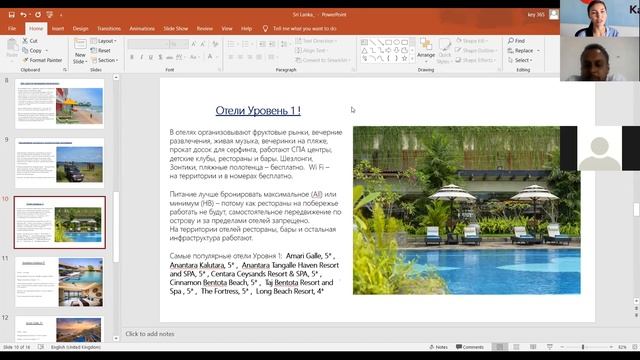Choose the oval shape in shapes gallery
The height and width of the screenshot is (360, 640).
[x=396, y=42]
